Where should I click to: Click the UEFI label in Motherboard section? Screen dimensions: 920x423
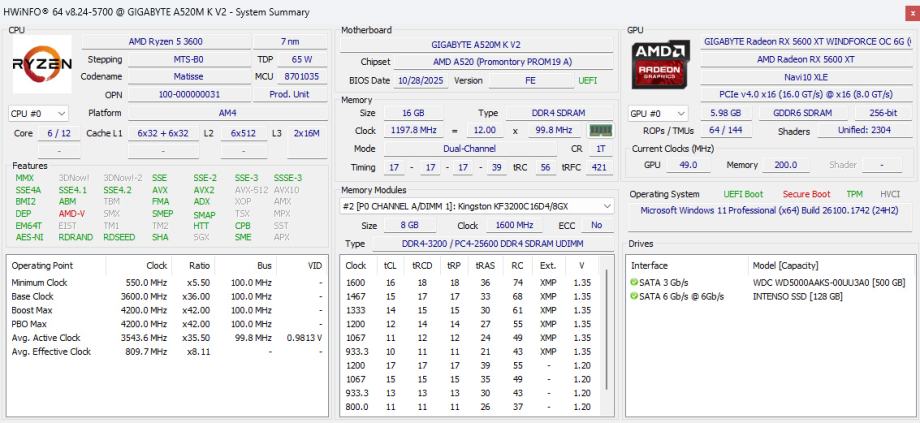point(588,81)
